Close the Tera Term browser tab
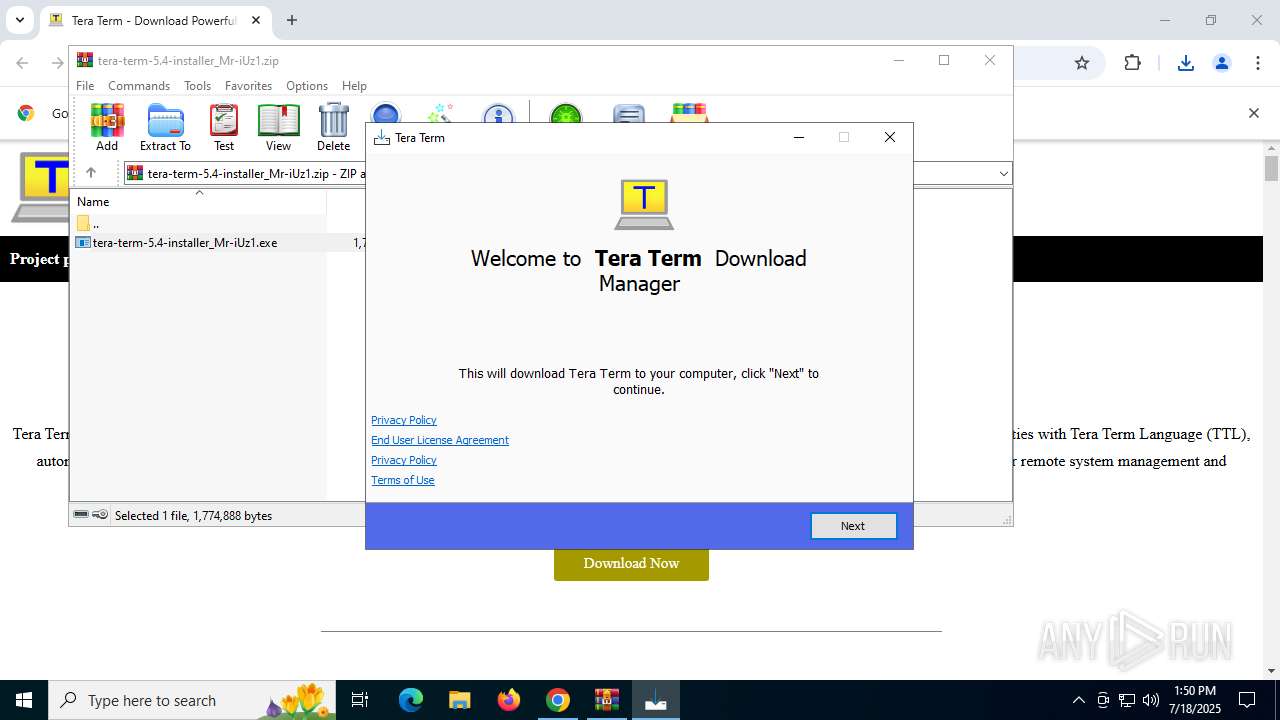Screen dimensions: 1280x720 click(x=256, y=20)
